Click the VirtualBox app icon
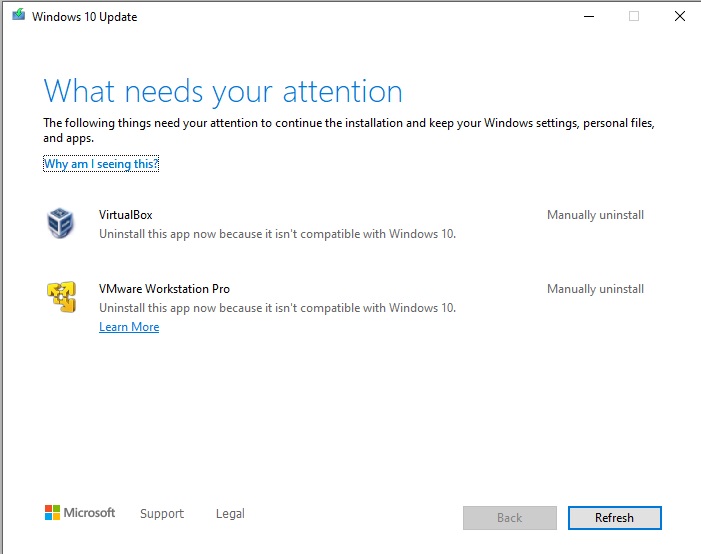 pos(60,223)
